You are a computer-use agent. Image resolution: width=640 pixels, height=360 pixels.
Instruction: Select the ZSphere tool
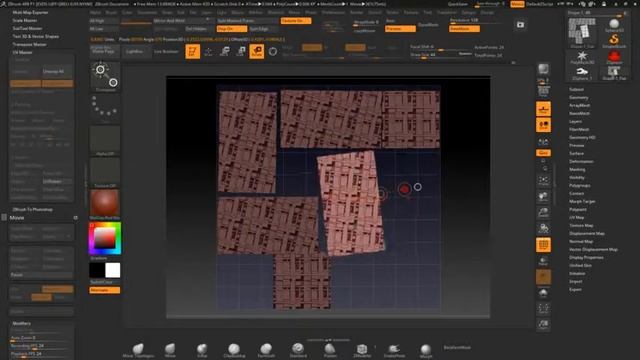[582, 73]
